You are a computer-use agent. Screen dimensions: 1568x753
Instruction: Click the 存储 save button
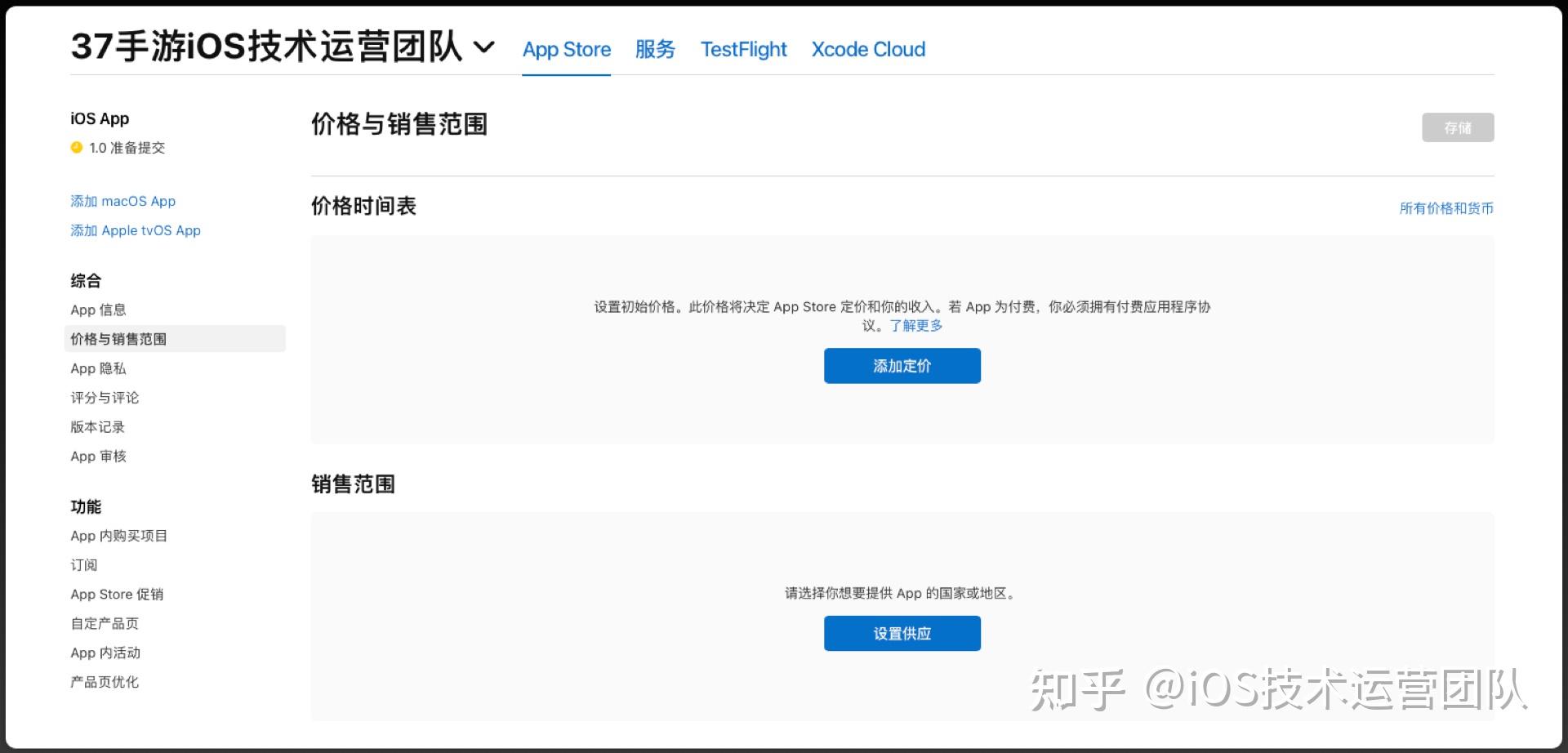(1458, 127)
